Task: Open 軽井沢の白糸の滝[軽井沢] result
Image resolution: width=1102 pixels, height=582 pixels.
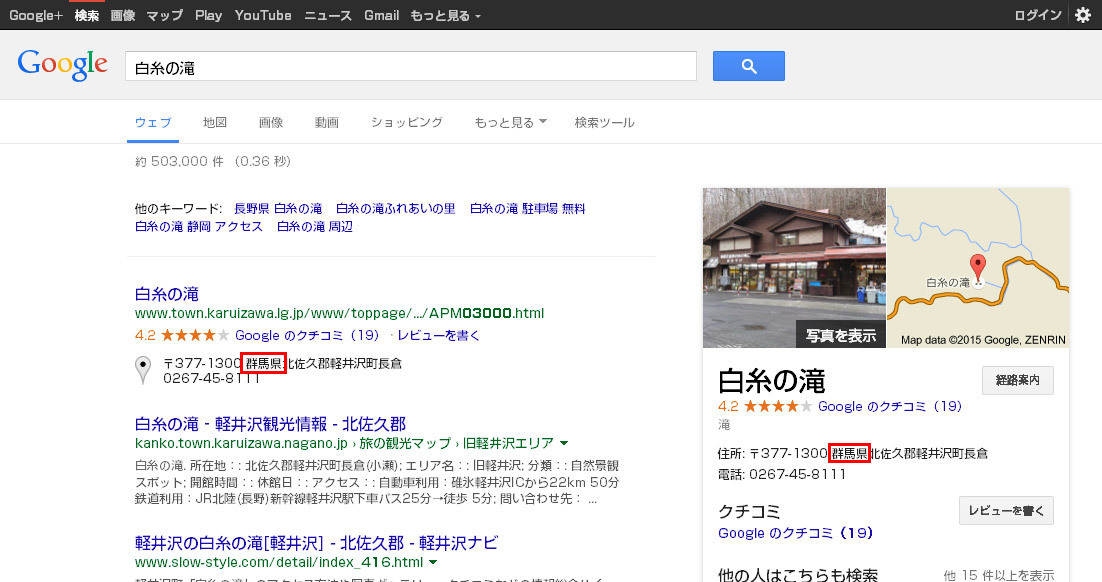Action: (316, 543)
